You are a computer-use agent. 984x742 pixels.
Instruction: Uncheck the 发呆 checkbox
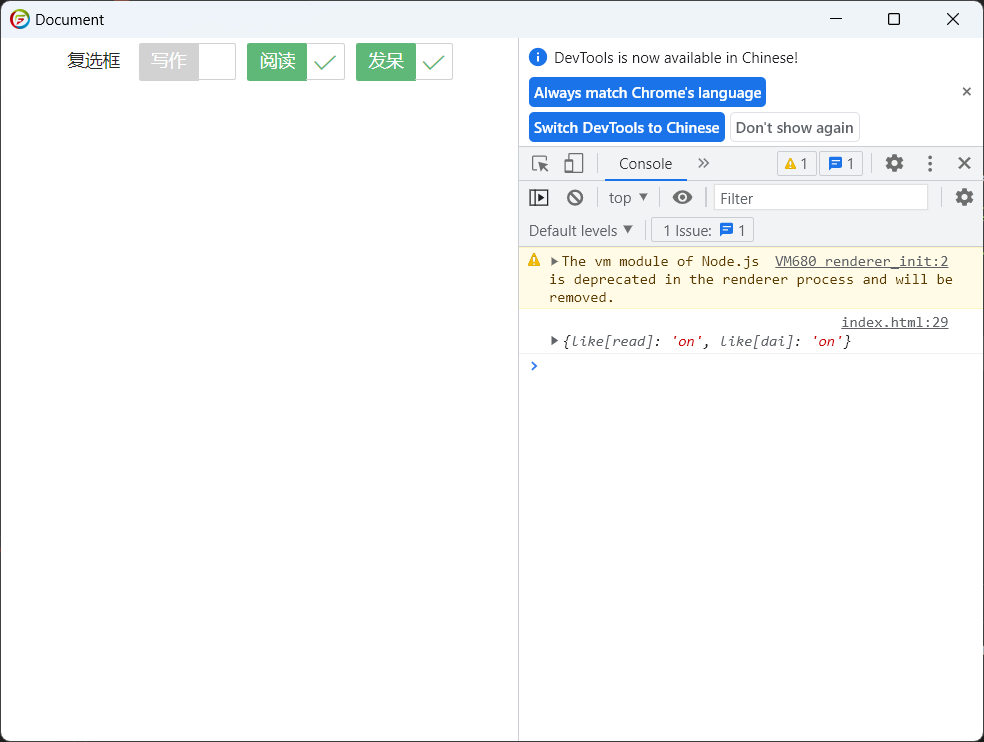tap(404, 62)
